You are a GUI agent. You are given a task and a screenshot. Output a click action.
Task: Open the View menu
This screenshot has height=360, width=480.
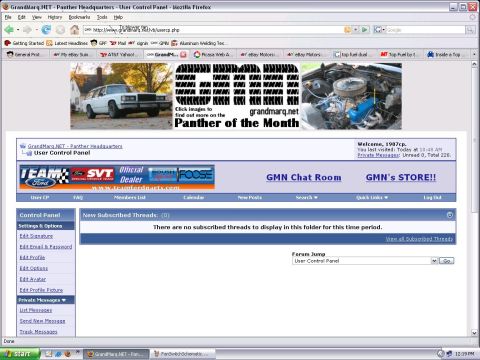(37, 17)
